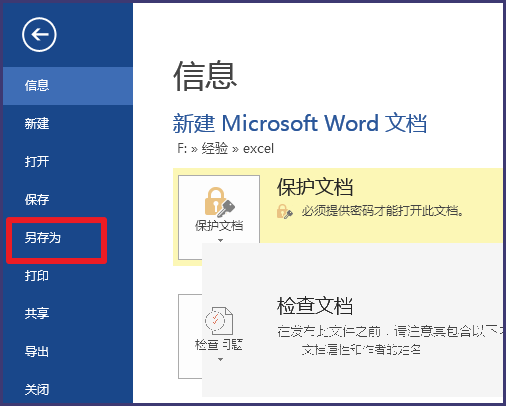Image resolution: width=506 pixels, height=406 pixels.
Task: Choose 保存 in the sidebar
Action: click(68, 200)
